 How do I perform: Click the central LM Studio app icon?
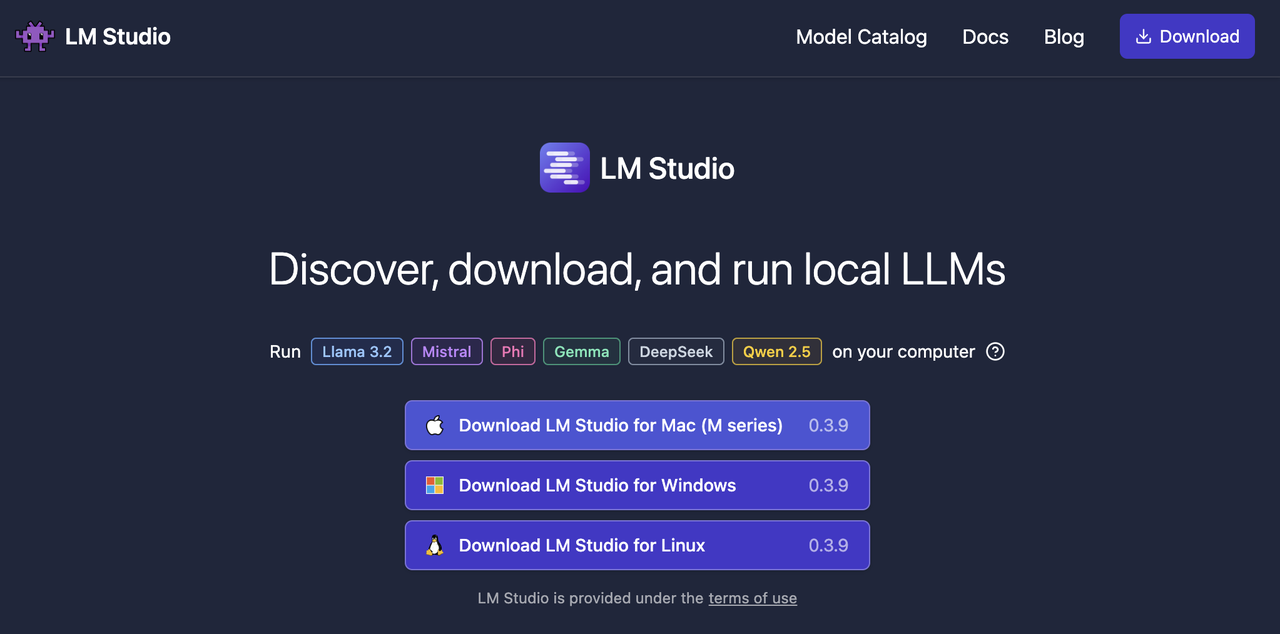coord(565,168)
